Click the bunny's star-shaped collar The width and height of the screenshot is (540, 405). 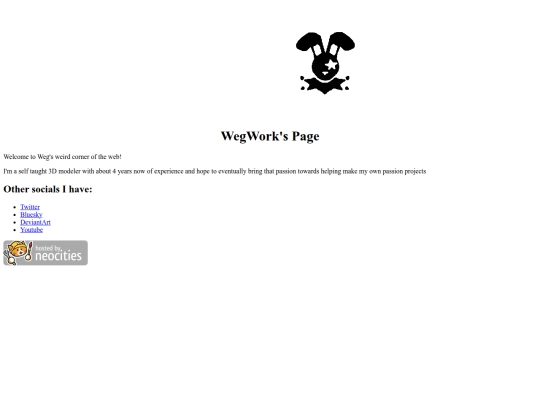[x=325, y=85]
